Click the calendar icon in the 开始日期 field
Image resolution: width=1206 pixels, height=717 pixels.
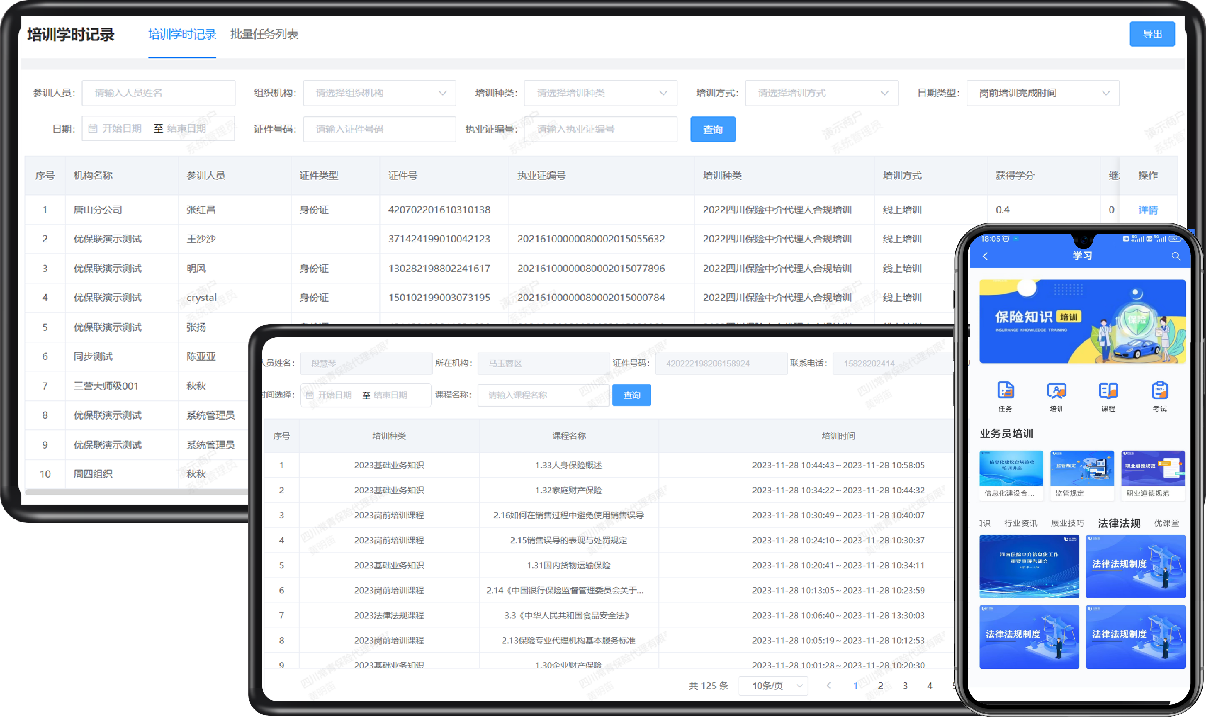pos(93,129)
